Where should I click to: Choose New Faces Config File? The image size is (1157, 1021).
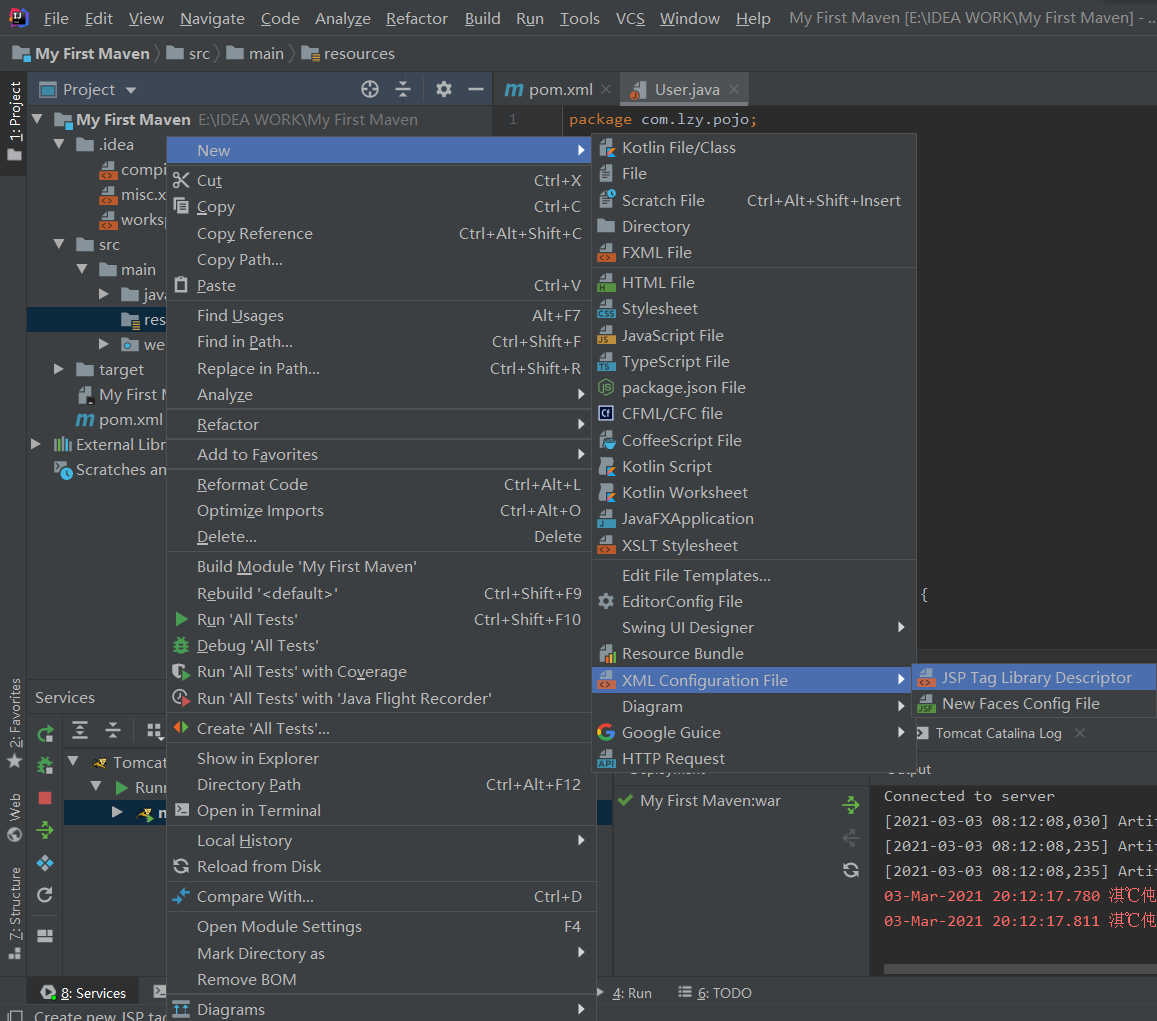point(1035,704)
